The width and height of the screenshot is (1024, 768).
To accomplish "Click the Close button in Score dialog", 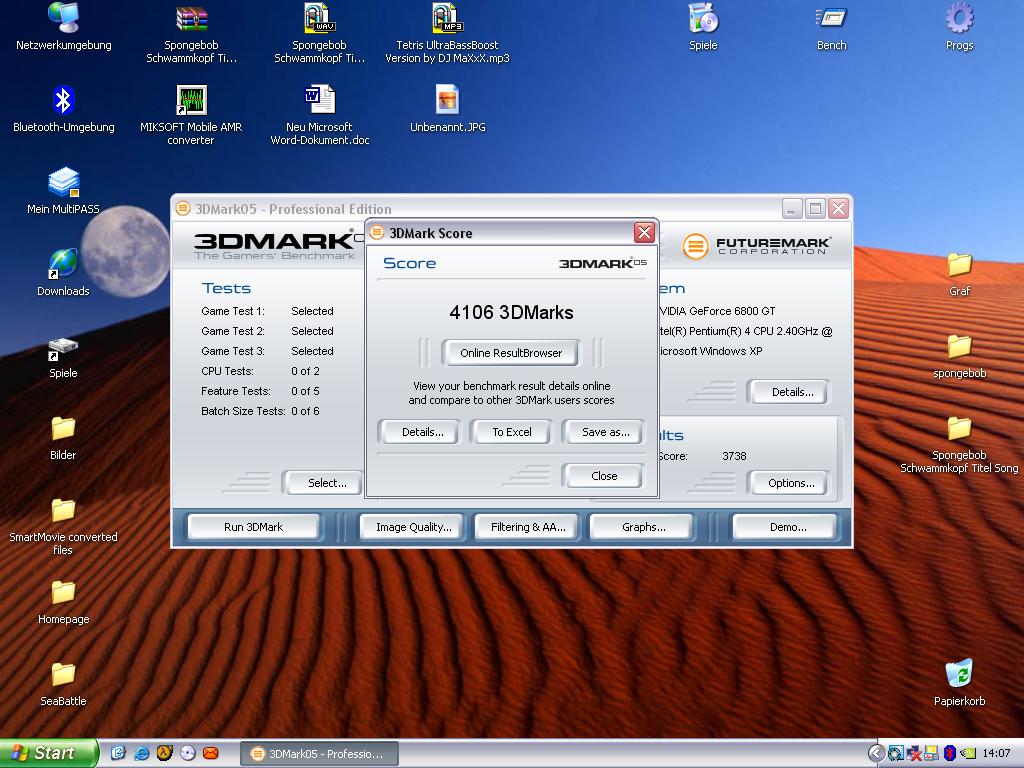I will click(x=604, y=476).
